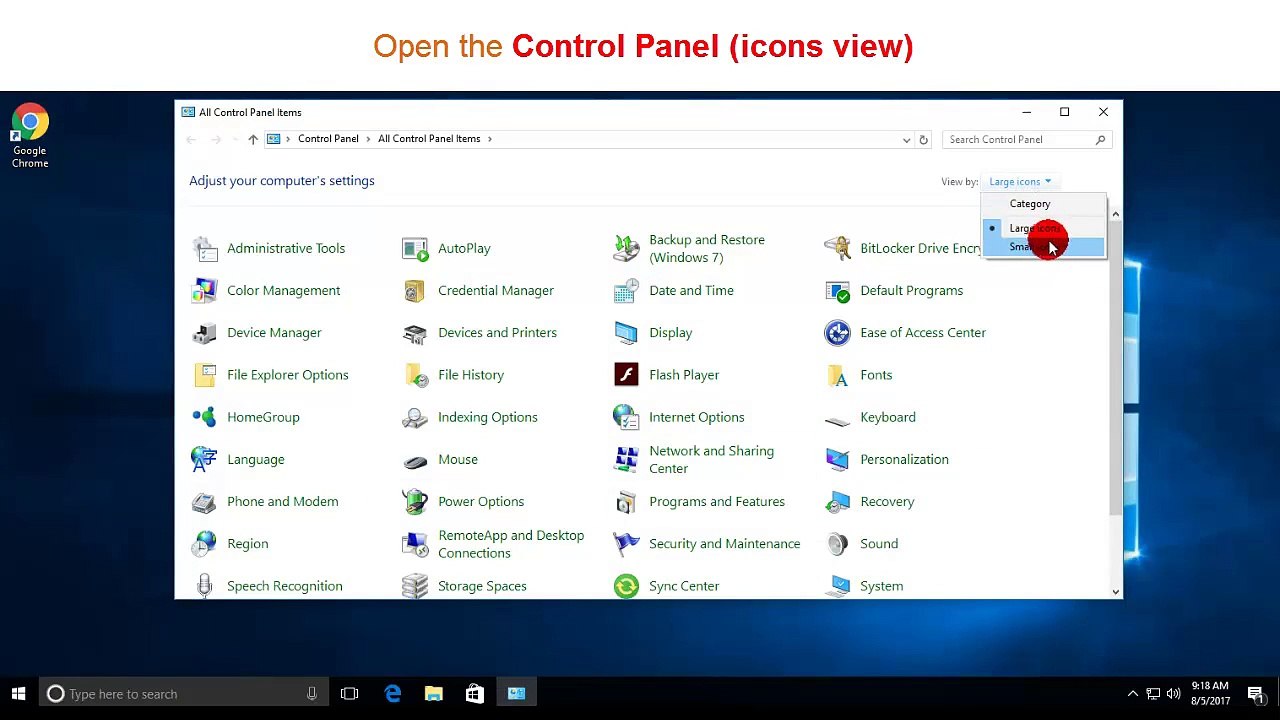Open the AutoPlay icon

(415, 248)
